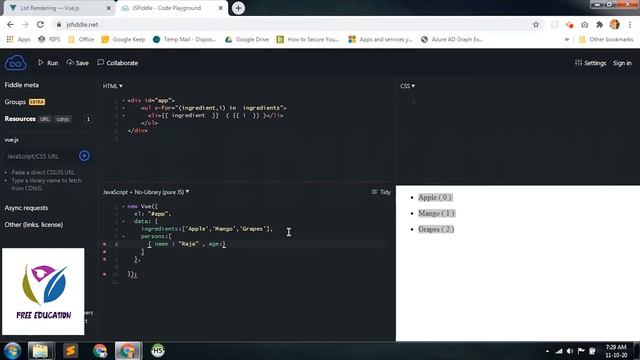640x360 pixels.
Task: Open RPS bookmark
Action: pyautogui.click(x=49, y=40)
